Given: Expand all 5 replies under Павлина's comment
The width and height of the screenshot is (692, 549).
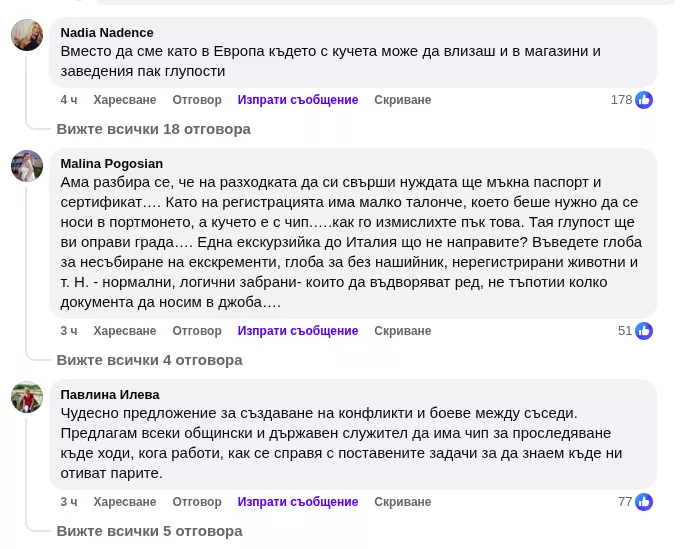Looking at the screenshot, I should point(149,531).
